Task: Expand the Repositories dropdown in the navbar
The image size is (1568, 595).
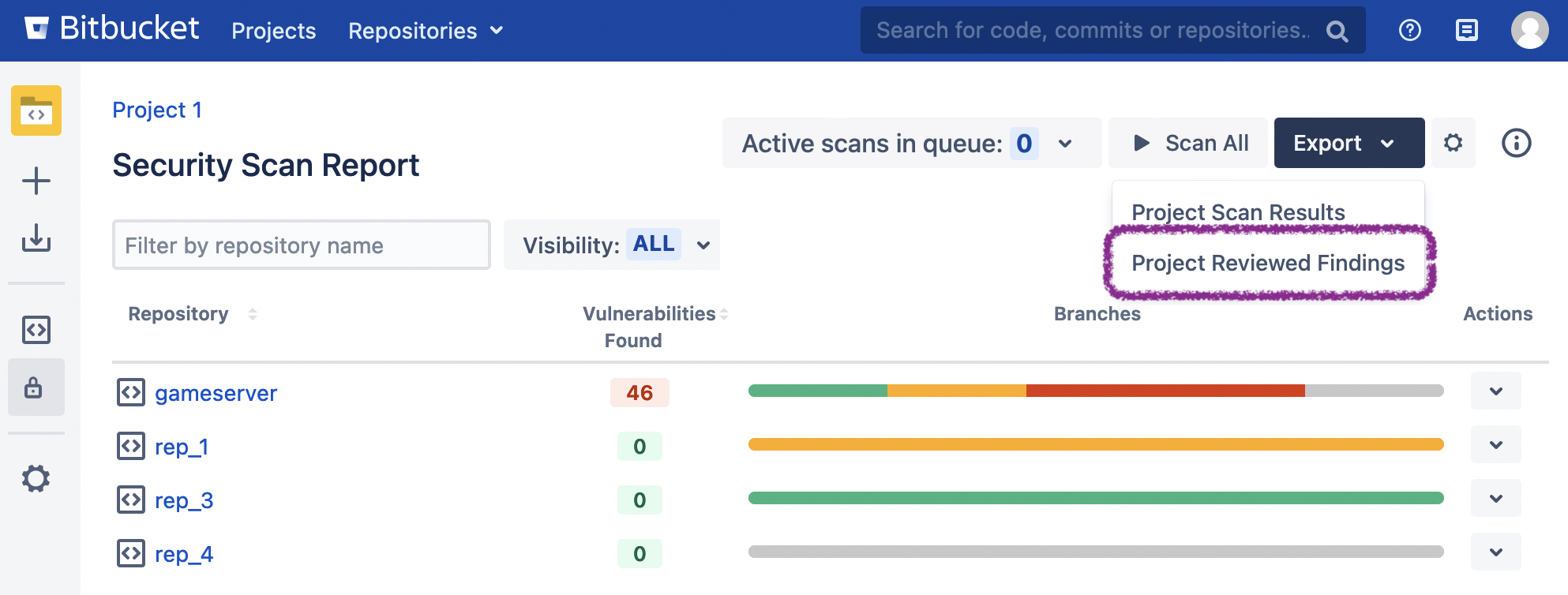Action: (426, 31)
